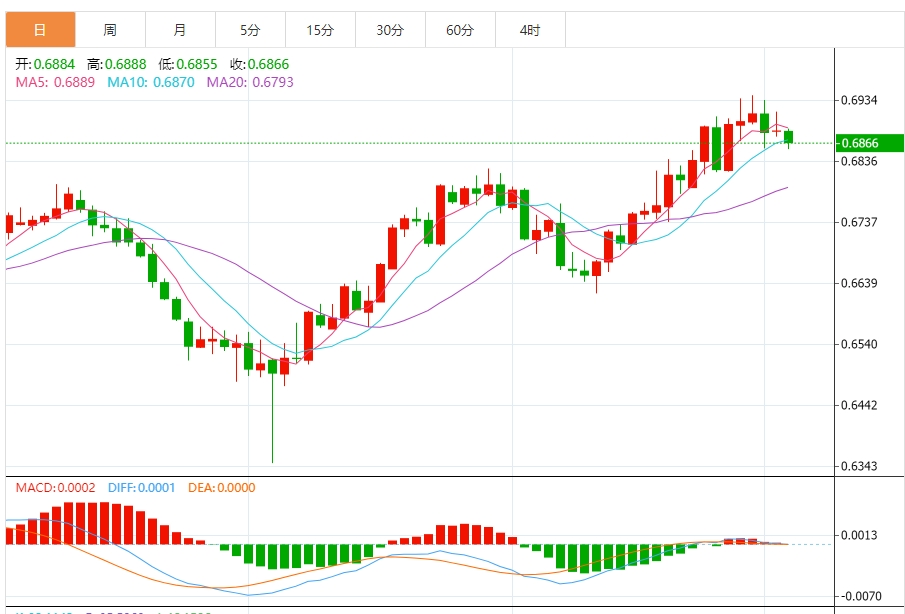The height and width of the screenshot is (614, 905).
Task: Click the MA10: 0.6870 indicator label
Action: click(x=151, y=82)
